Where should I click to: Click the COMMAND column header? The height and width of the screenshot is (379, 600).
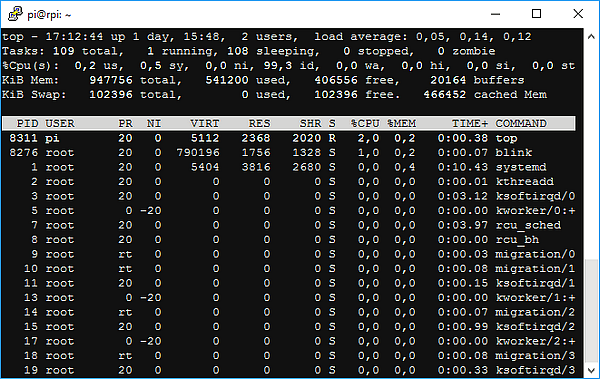pyautogui.click(x=521, y=123)
